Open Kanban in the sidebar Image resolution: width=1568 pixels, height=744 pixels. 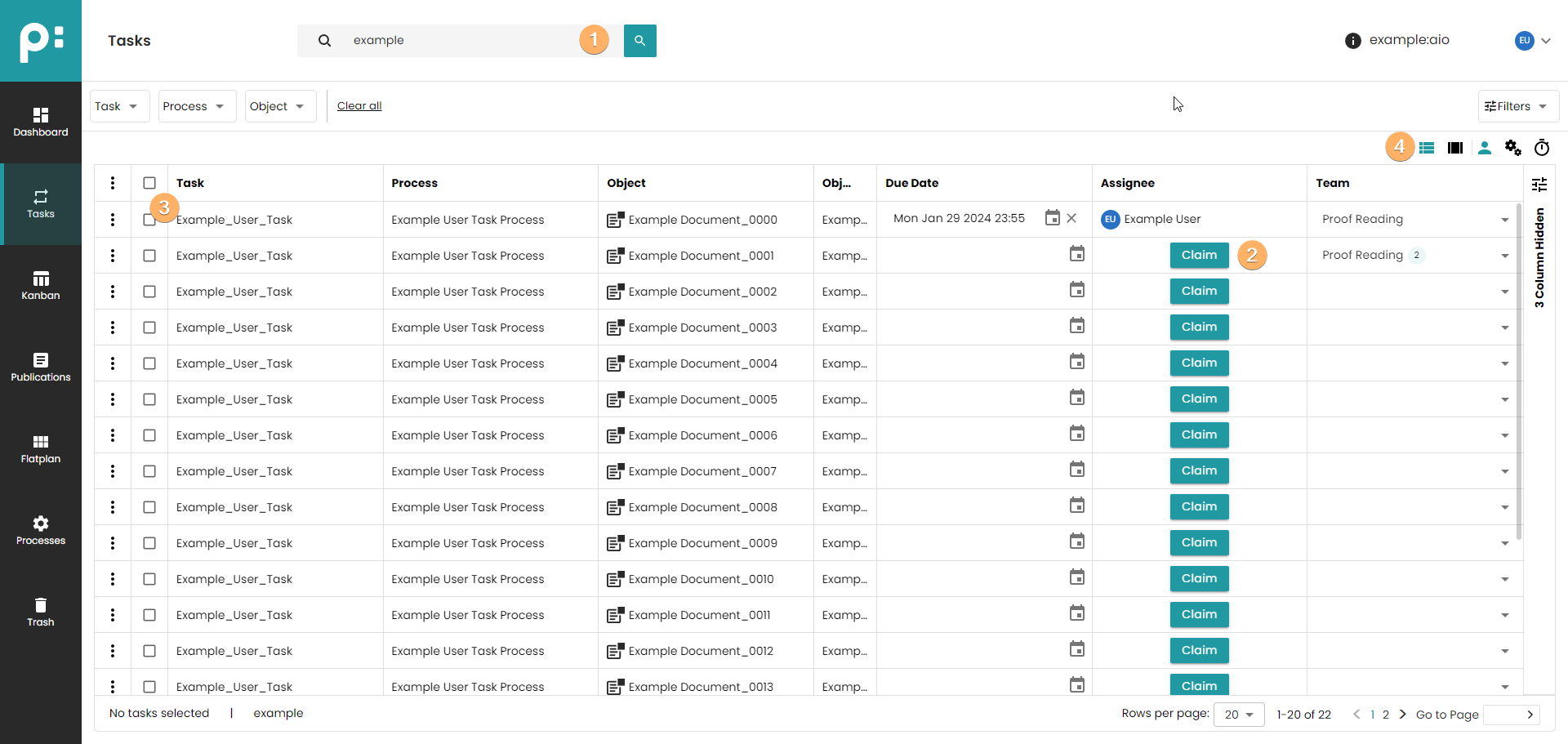[x=41, y=286]
